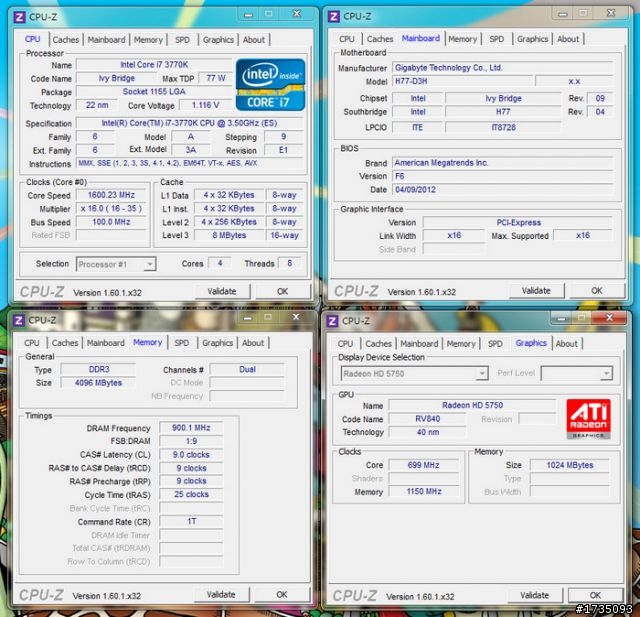Go to About tab in the Graphics window

click(x=567, y=344)
